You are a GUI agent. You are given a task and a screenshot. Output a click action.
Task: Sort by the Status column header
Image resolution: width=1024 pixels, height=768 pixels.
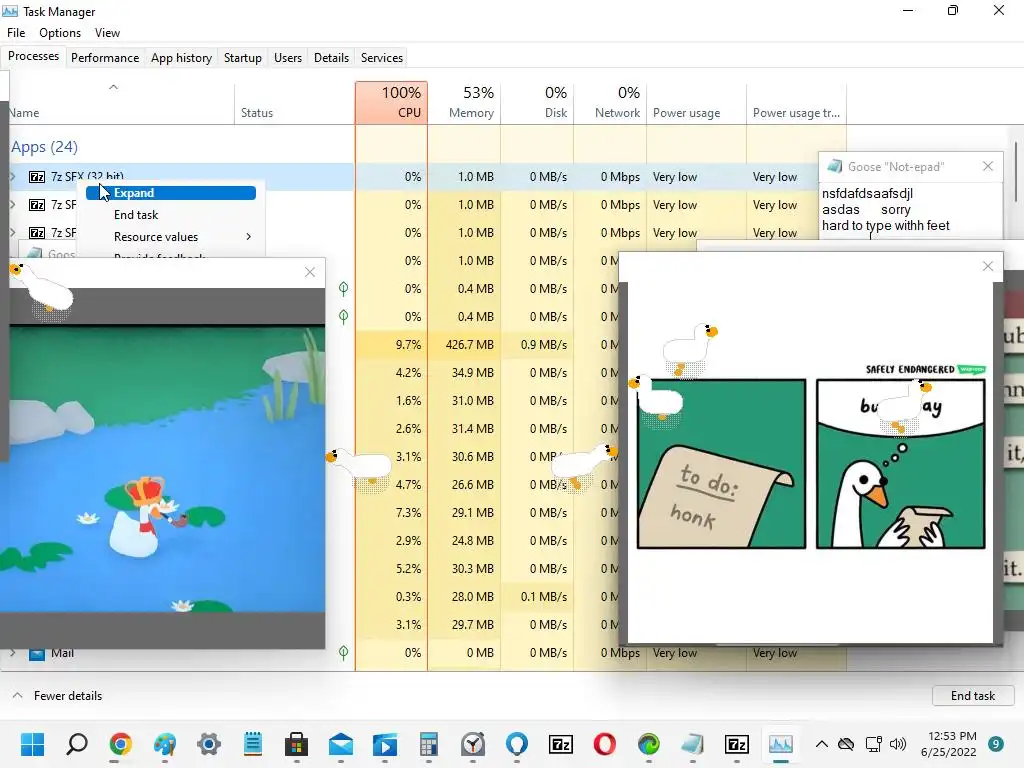point(295,103)
